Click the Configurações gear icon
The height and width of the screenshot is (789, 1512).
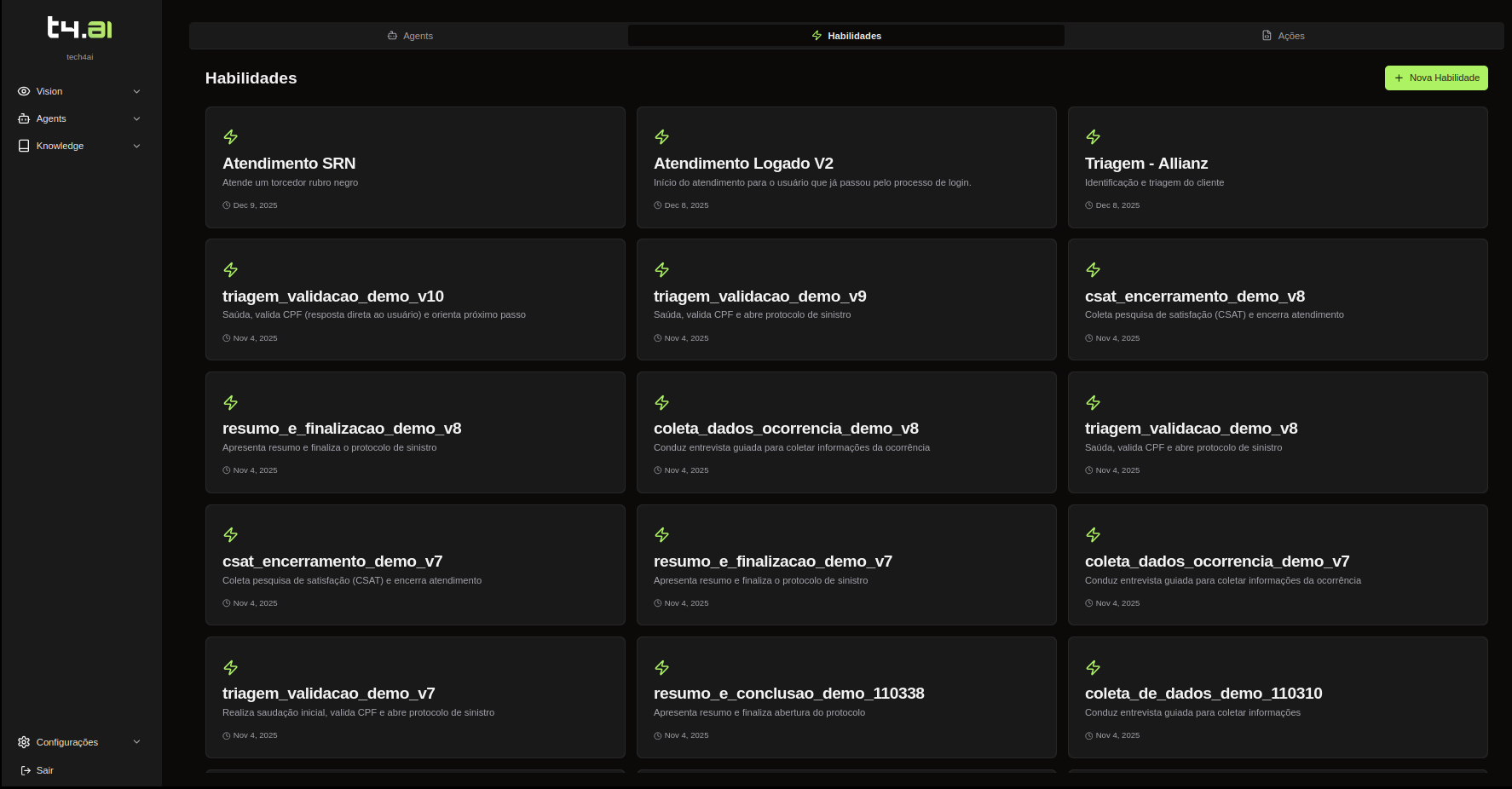tap(24, 742)
